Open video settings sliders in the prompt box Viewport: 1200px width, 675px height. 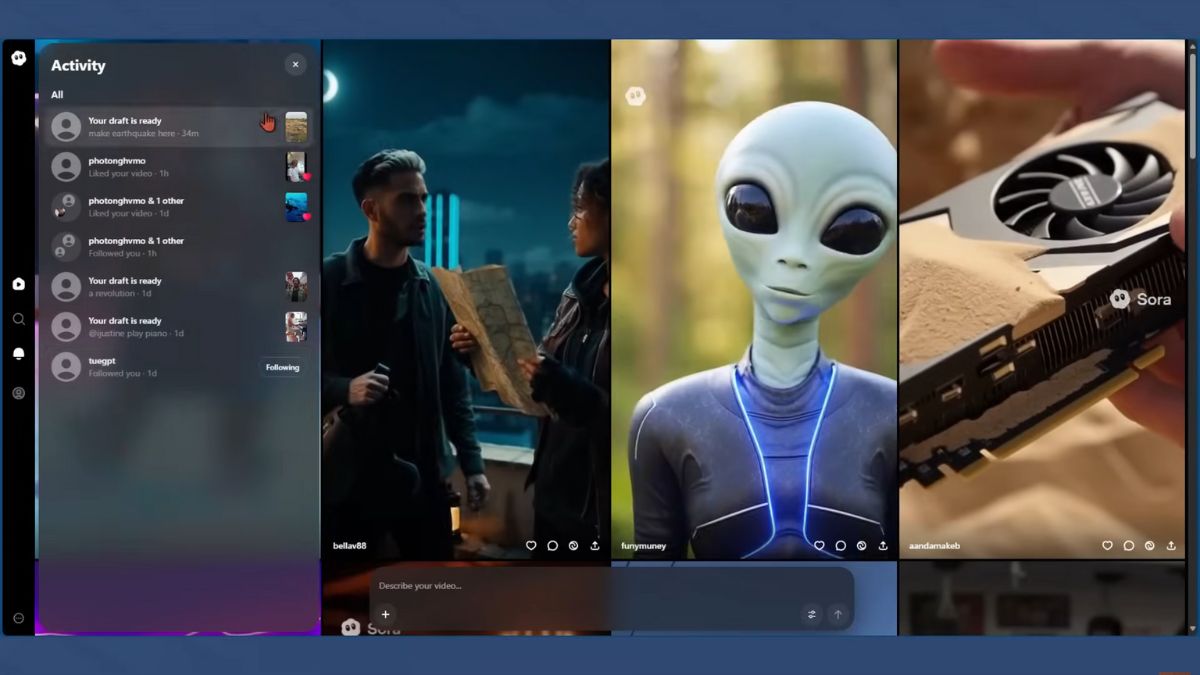coord(811,615)
